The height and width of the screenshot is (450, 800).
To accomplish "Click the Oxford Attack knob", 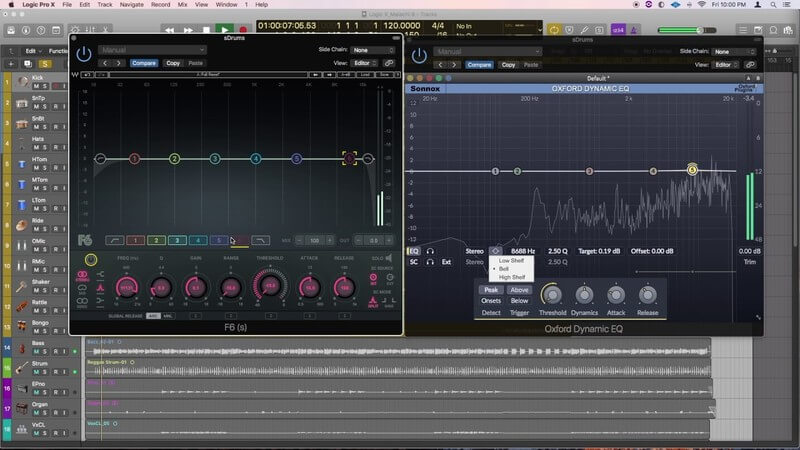I will coord(616,295).
